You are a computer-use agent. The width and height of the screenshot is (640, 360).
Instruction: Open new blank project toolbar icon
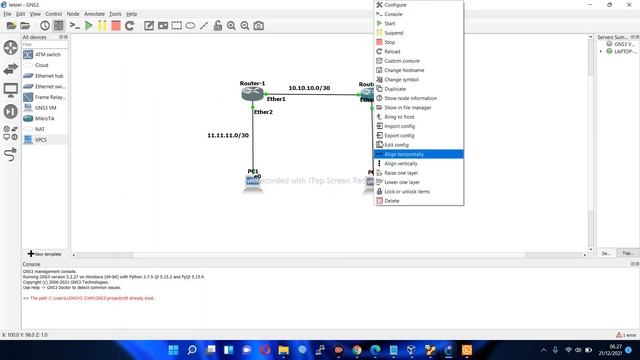point(11,26)
